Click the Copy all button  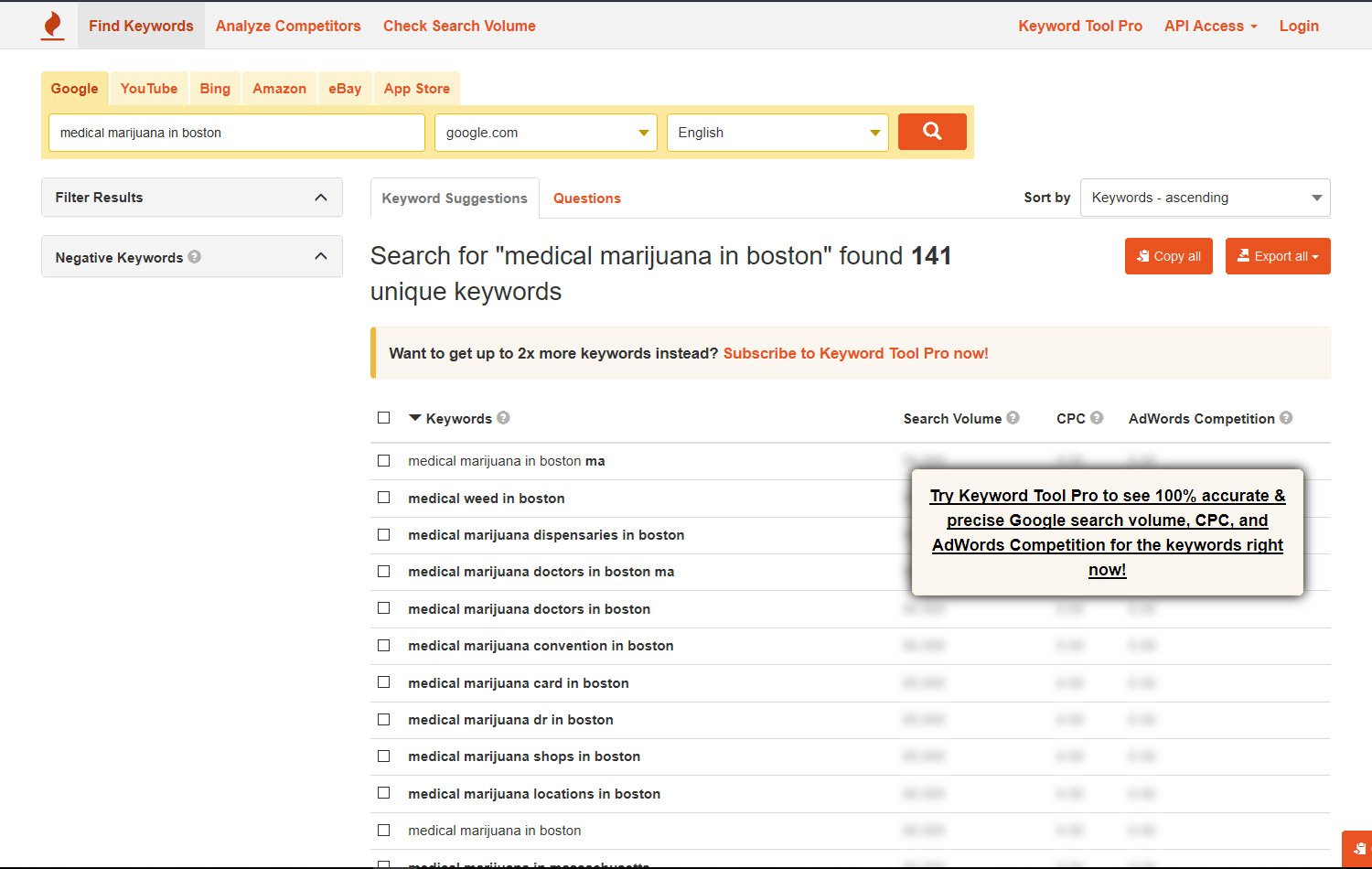point(1169,256)
